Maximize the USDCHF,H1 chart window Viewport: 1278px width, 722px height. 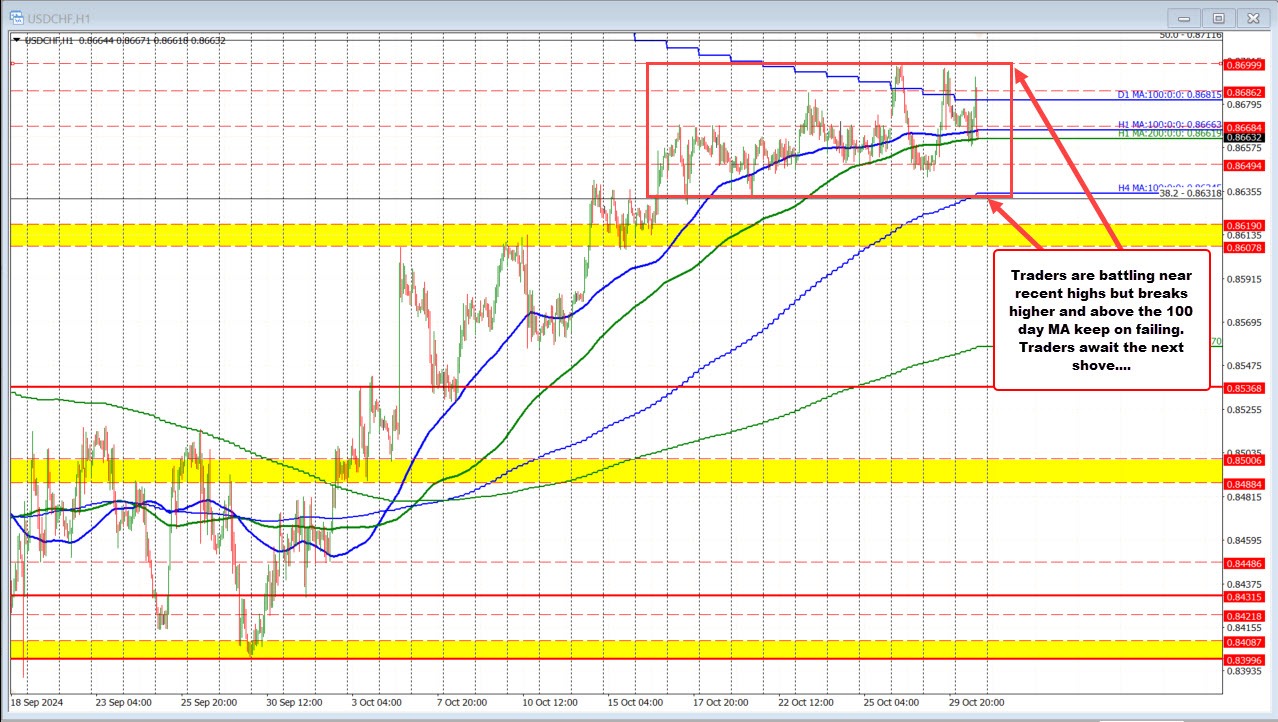pyautogui.click(x=1218, y=17)
